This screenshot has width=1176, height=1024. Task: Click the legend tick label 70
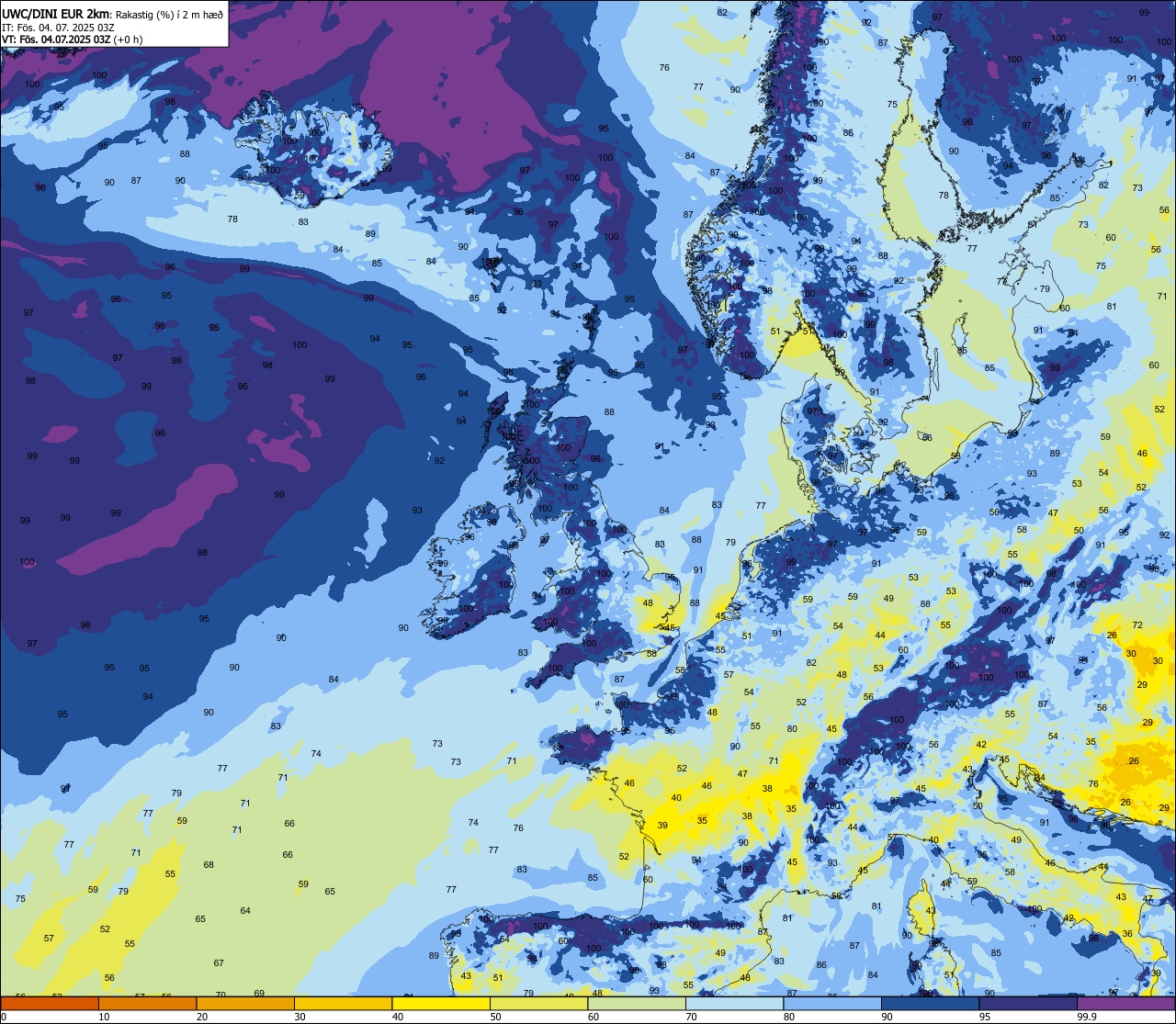[691, 1017]
